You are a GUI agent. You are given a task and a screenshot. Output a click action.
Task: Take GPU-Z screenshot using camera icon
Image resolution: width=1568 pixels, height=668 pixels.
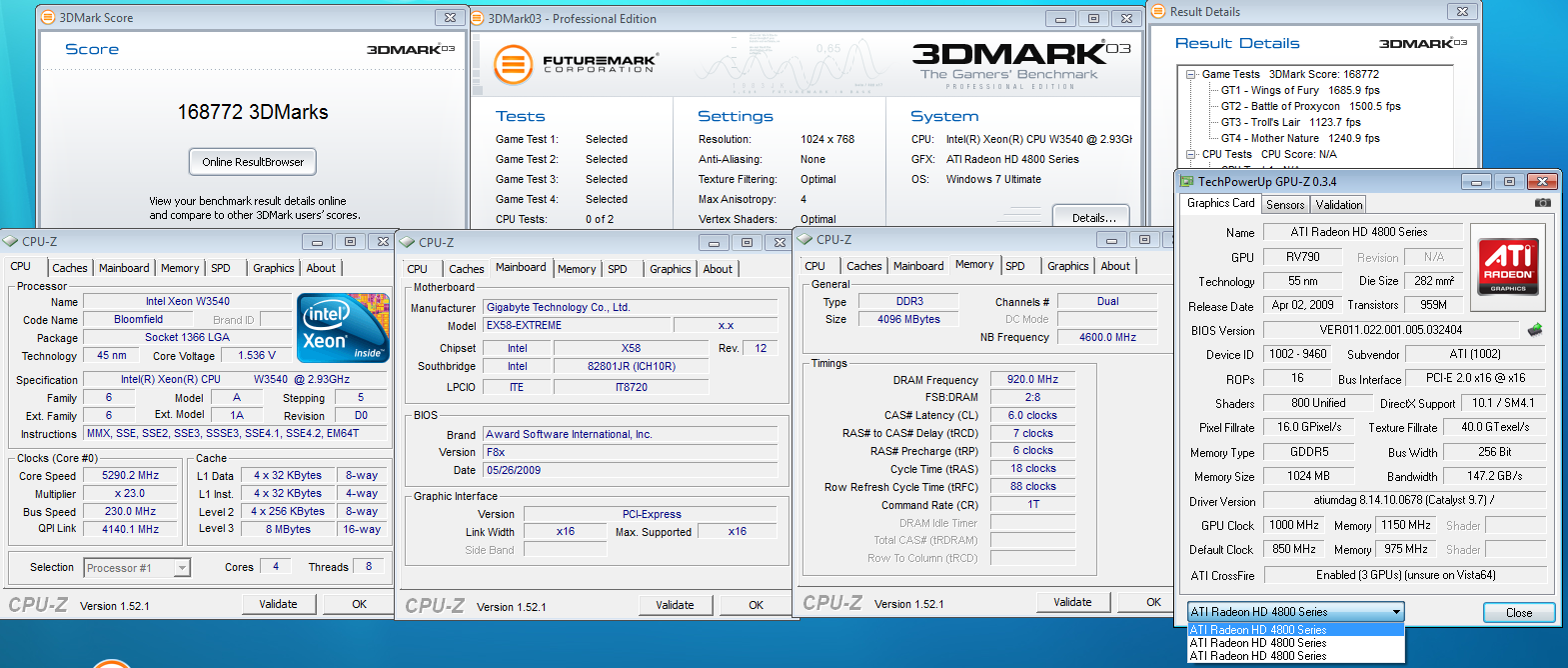coord(1543,203)
